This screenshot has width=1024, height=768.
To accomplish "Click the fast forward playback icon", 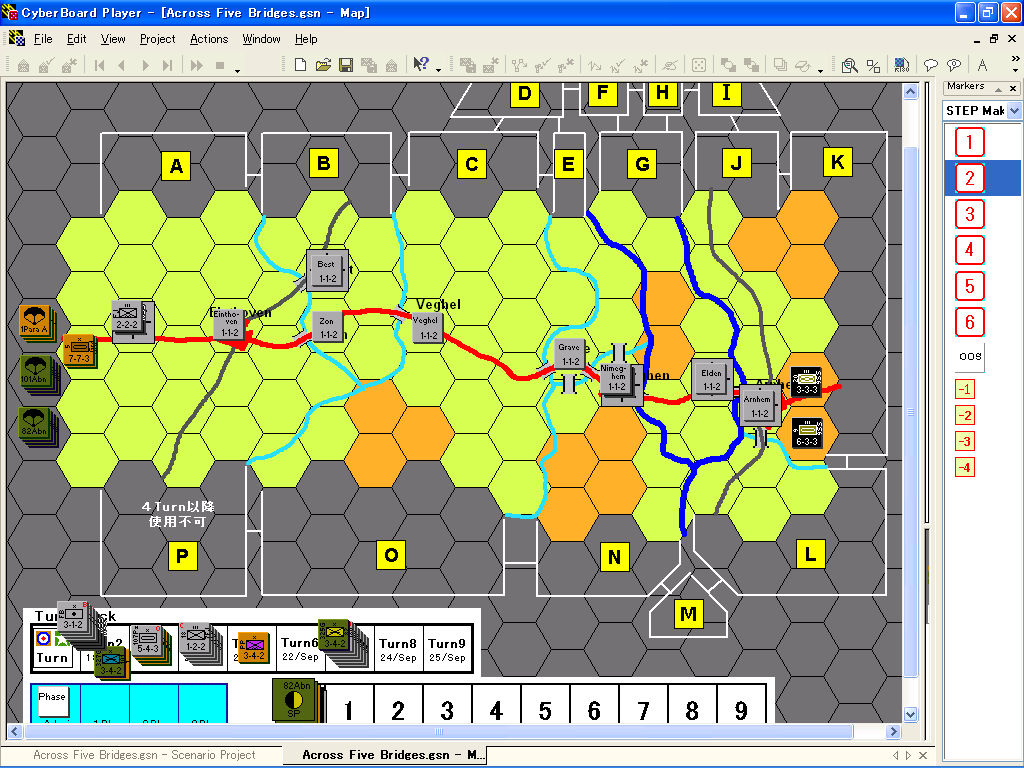I will (196, 65).
